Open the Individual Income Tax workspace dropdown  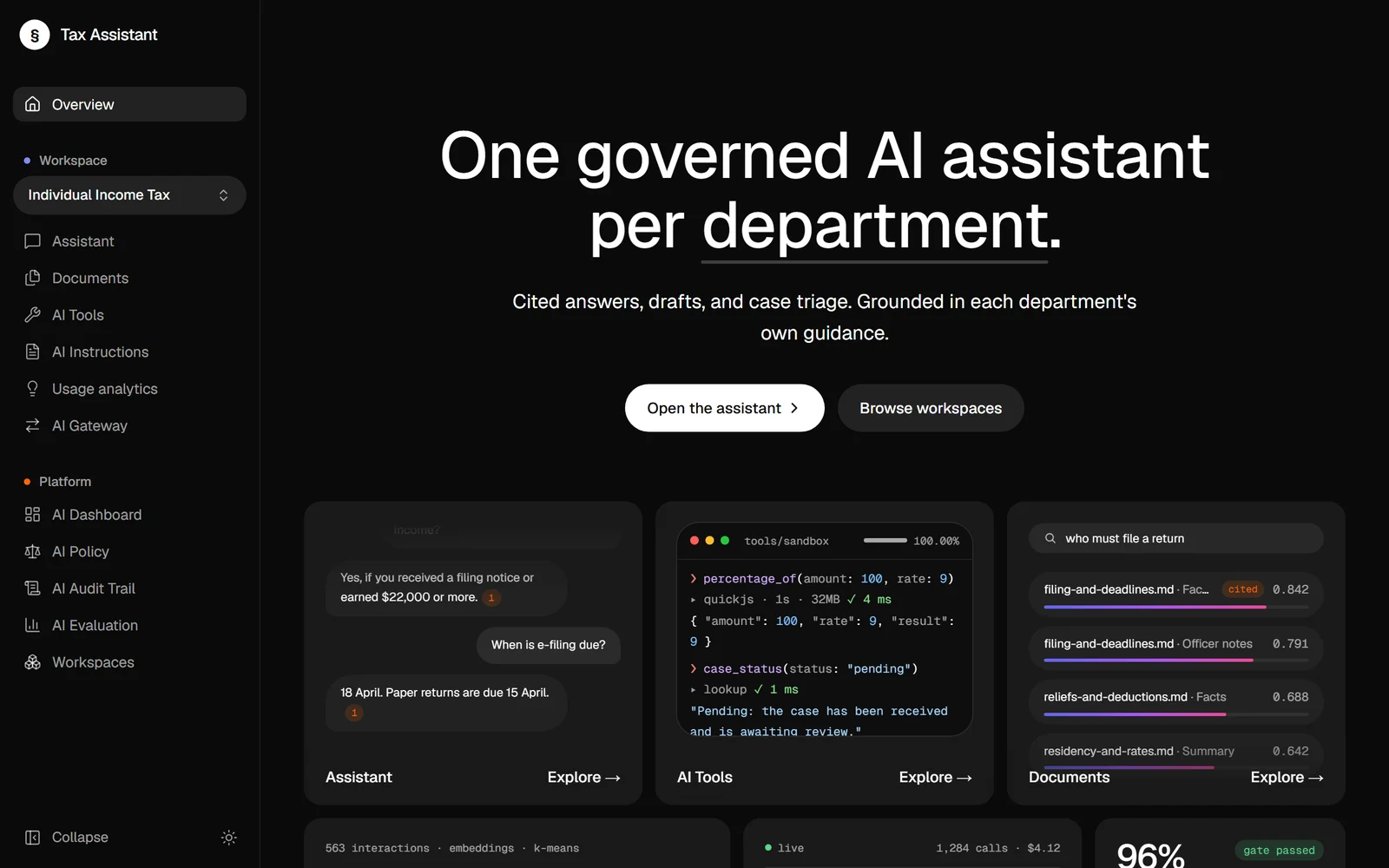coord(129,195)
